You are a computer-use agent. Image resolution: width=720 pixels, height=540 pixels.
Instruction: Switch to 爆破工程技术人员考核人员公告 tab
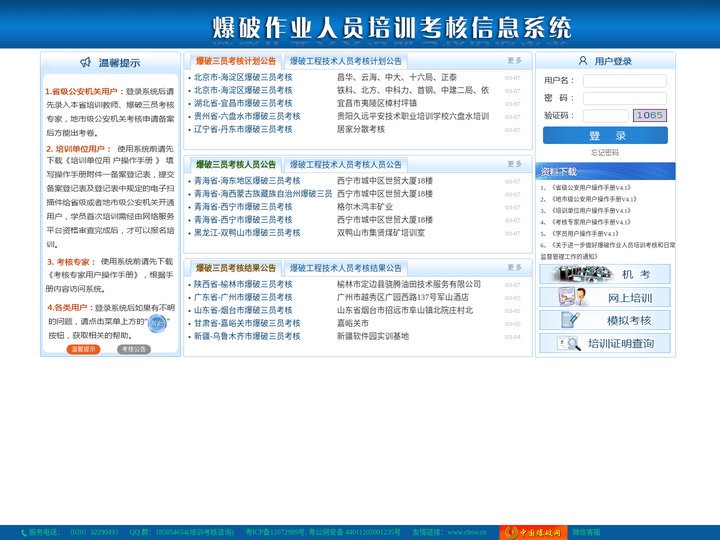[x=345, y=164]
